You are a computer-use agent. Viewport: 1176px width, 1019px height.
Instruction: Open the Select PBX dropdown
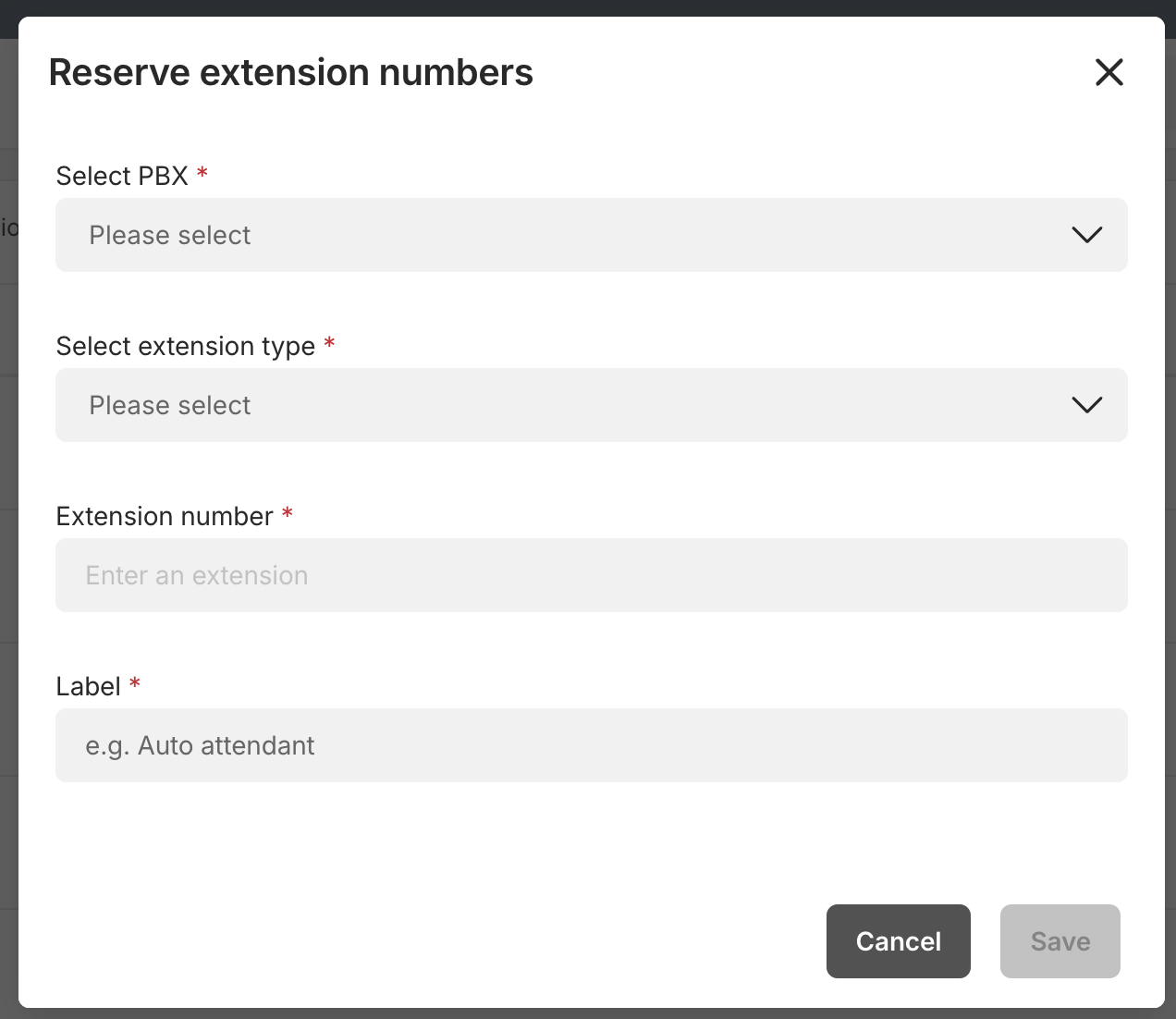click(x=592, y=235)
